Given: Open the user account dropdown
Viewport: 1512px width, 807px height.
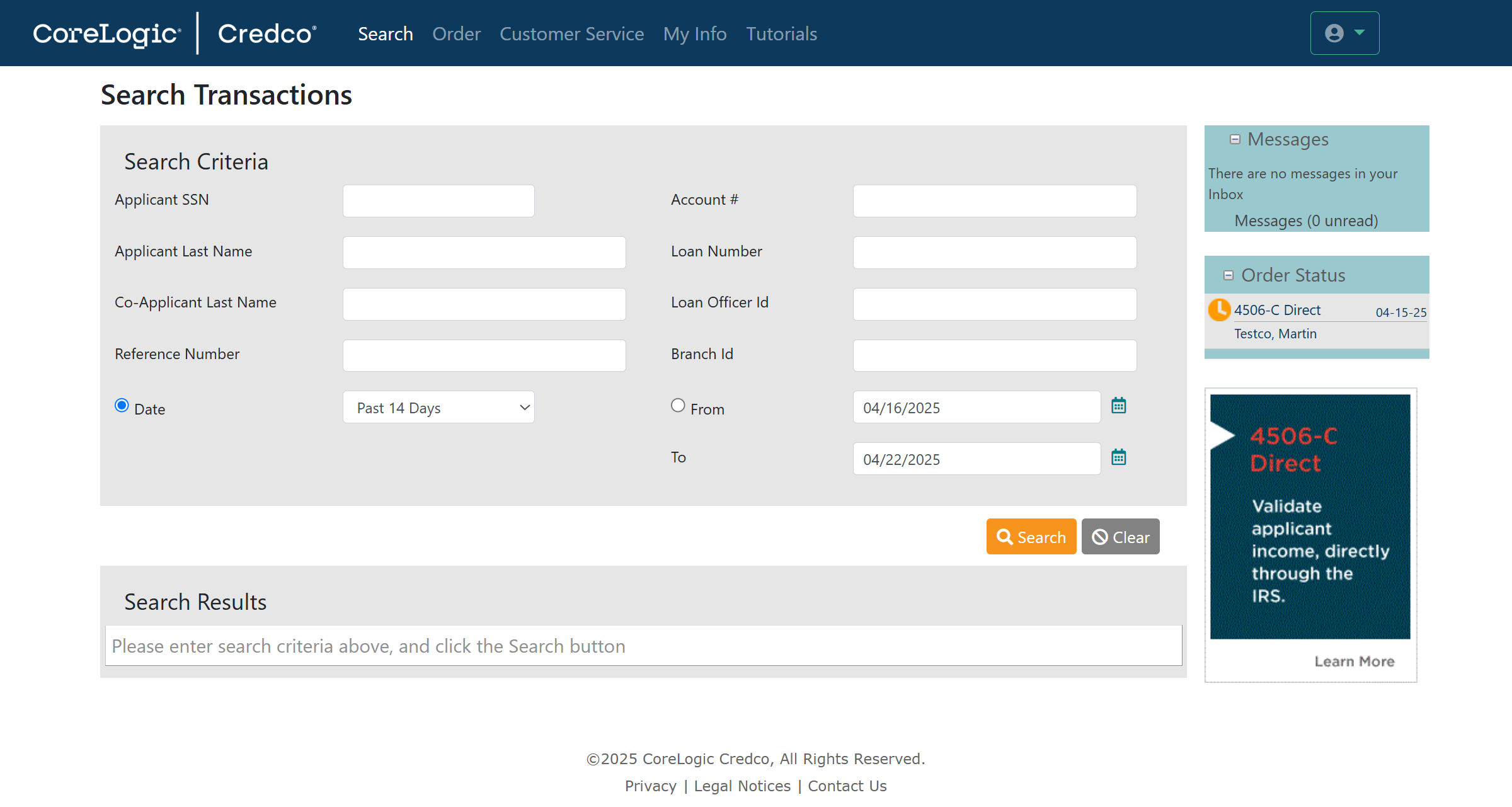Looking at the screenshot, I should click(1344, 33).
